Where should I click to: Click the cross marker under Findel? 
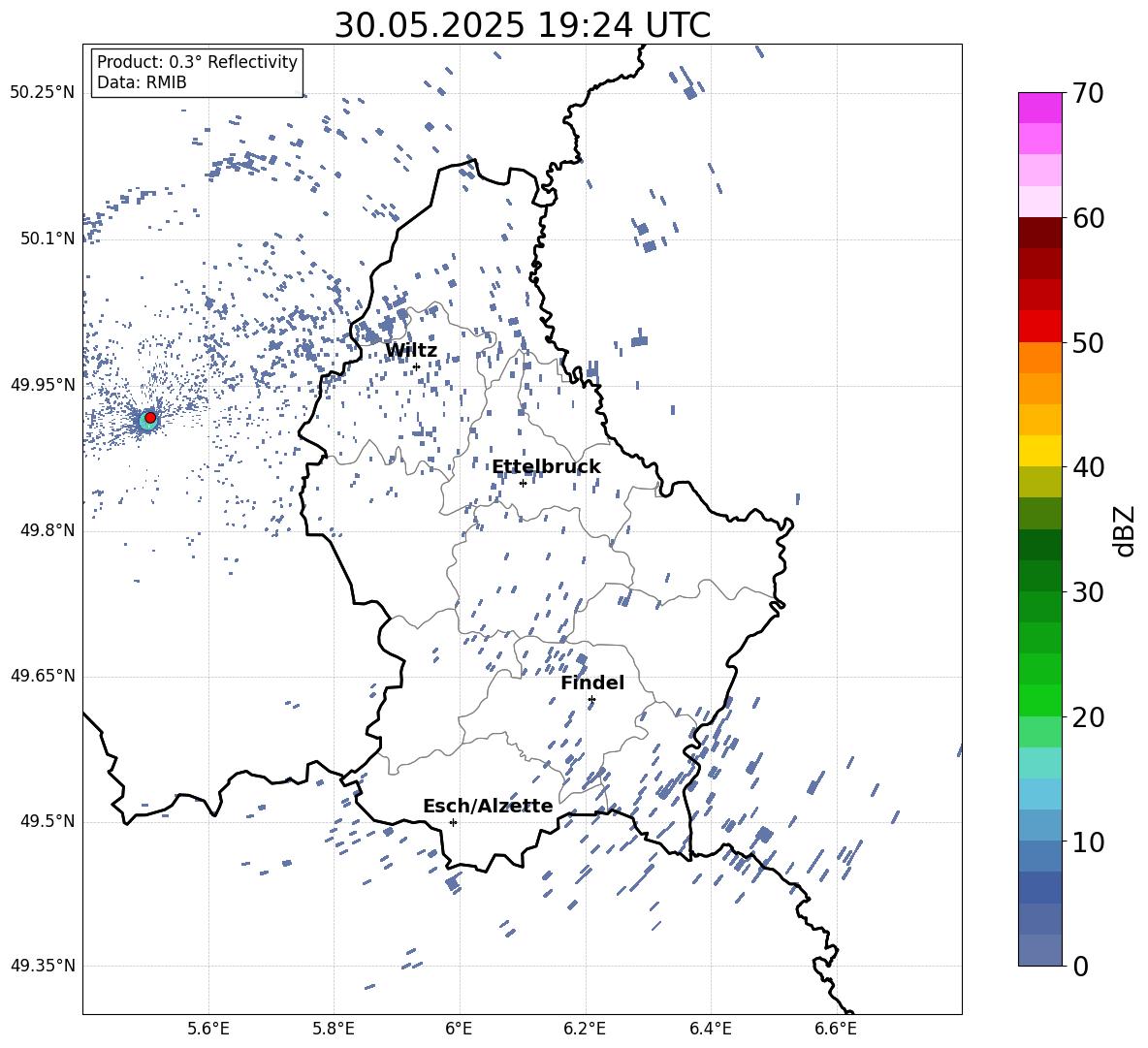tap(591, 700)
